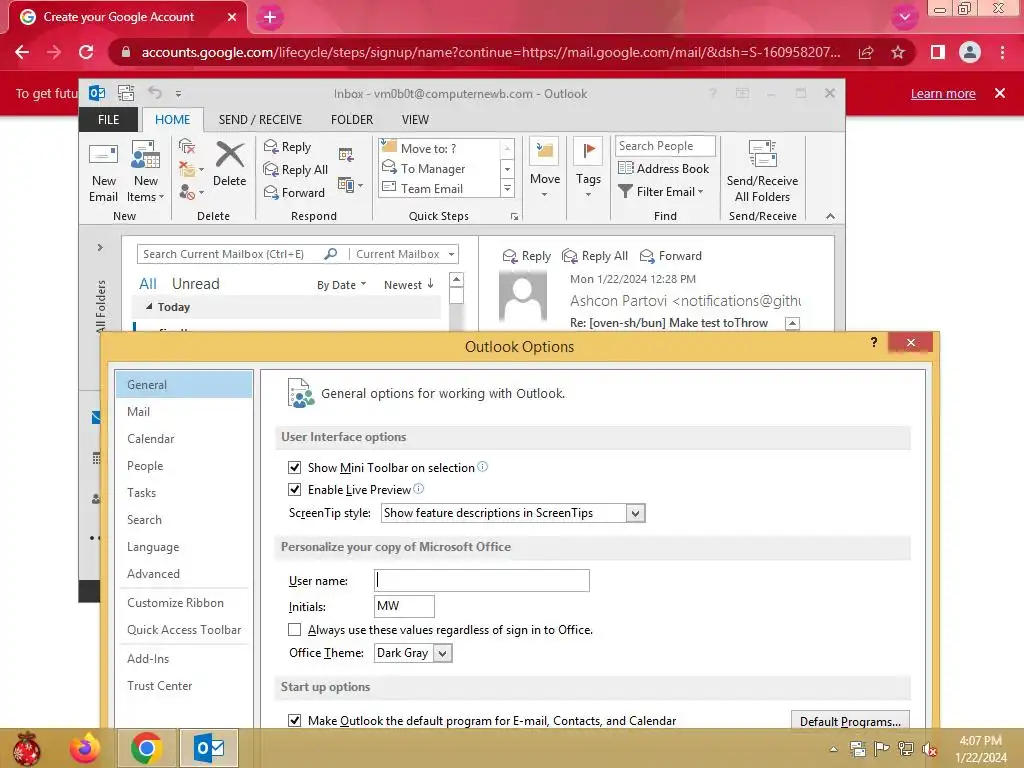Click Forward in Respond group
Viewport: 1024px width, 768px height.
294,193
